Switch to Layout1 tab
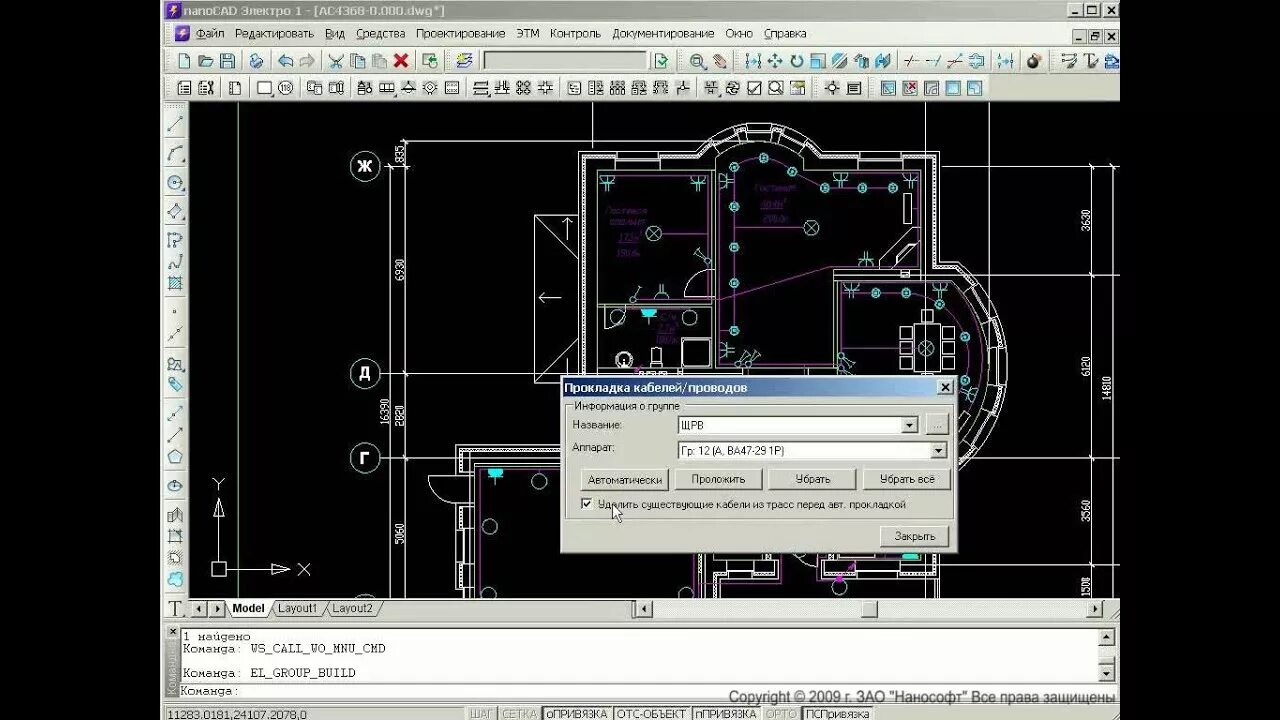1280x720 pixels. pyautogui.click(x=297, y=608)
